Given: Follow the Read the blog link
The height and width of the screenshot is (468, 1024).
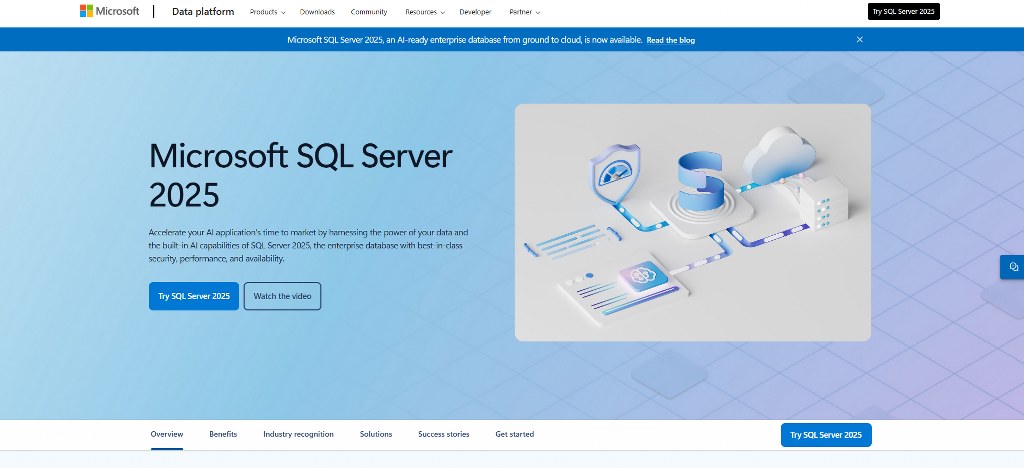Looking at the screenshot, I should (671, 40).
